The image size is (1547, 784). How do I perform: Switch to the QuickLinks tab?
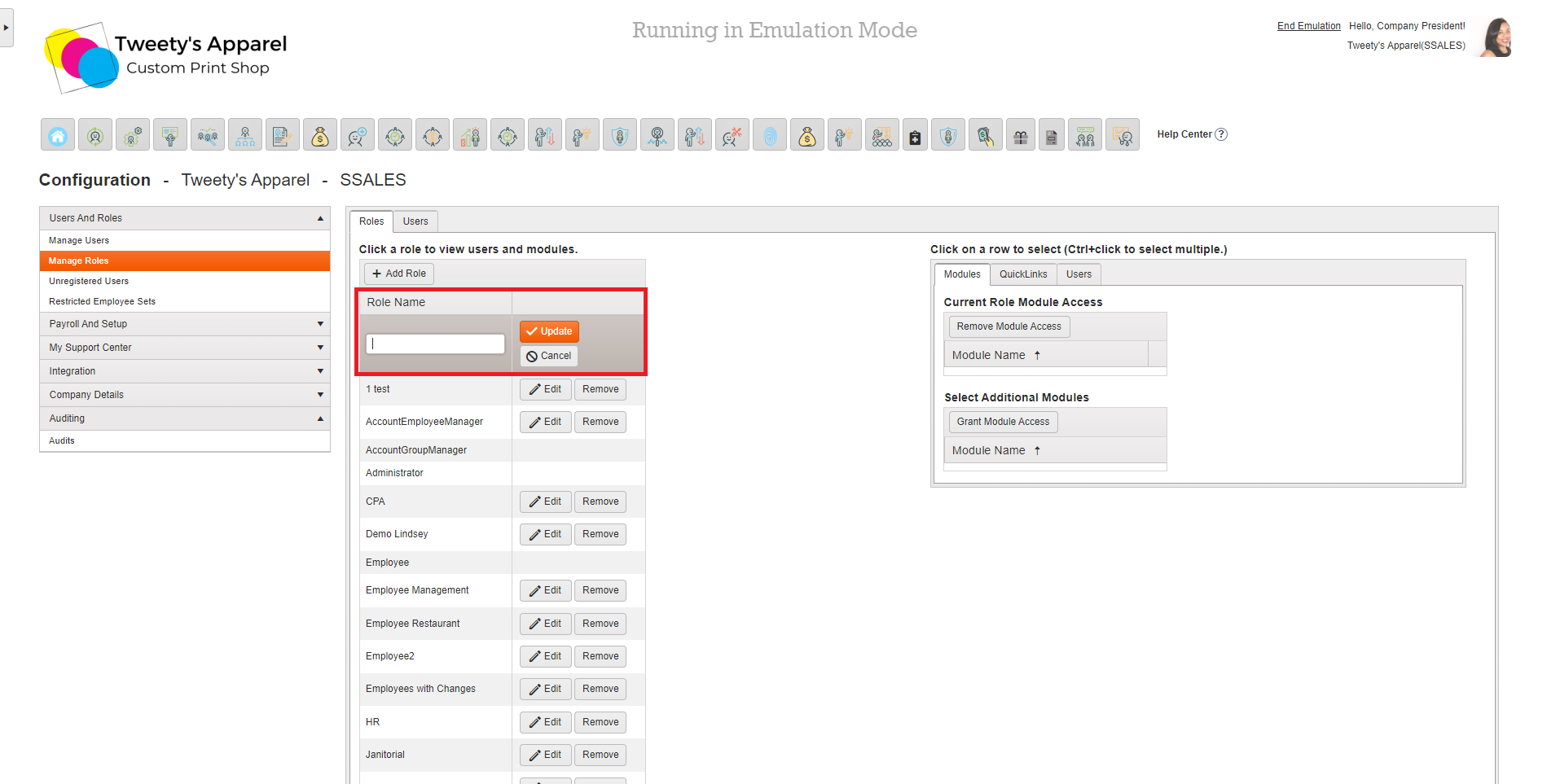click(x=1023, y=274)
